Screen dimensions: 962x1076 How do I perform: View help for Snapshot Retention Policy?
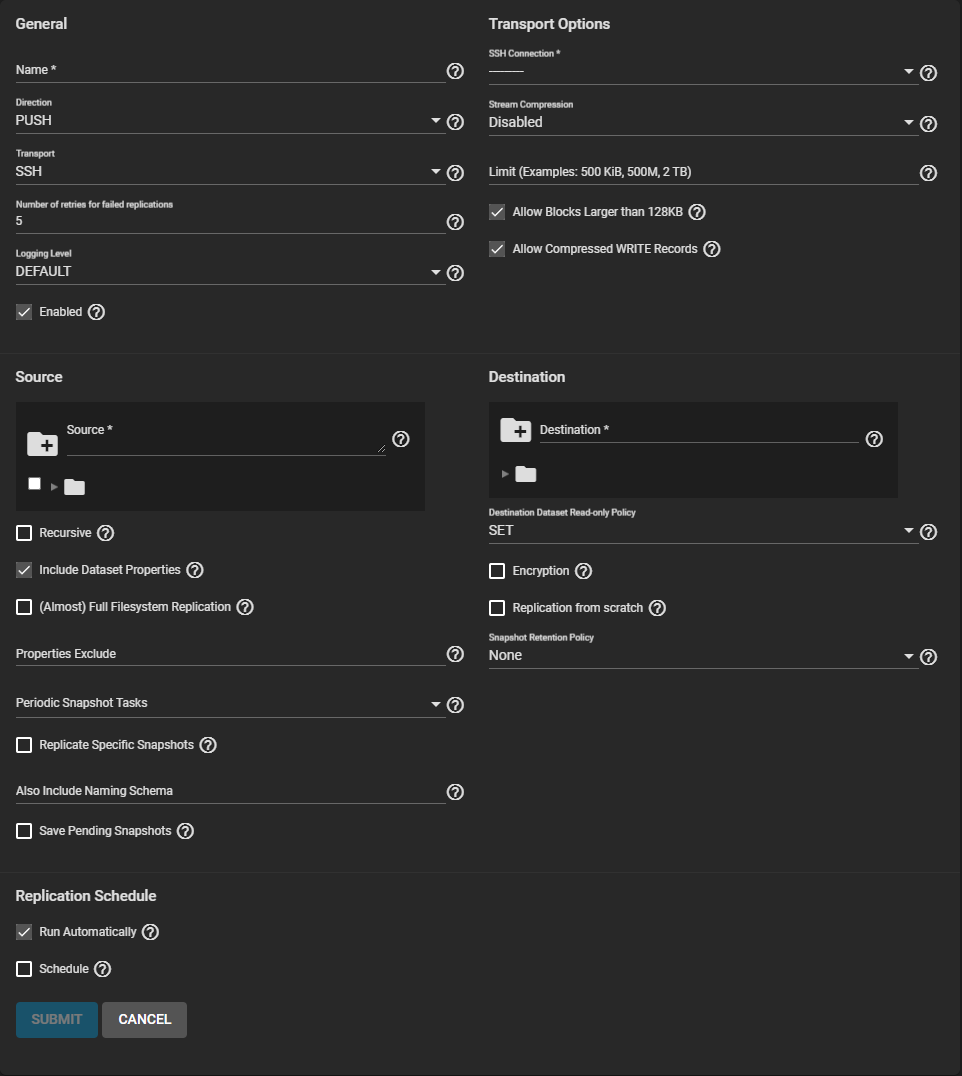point(928,657)
